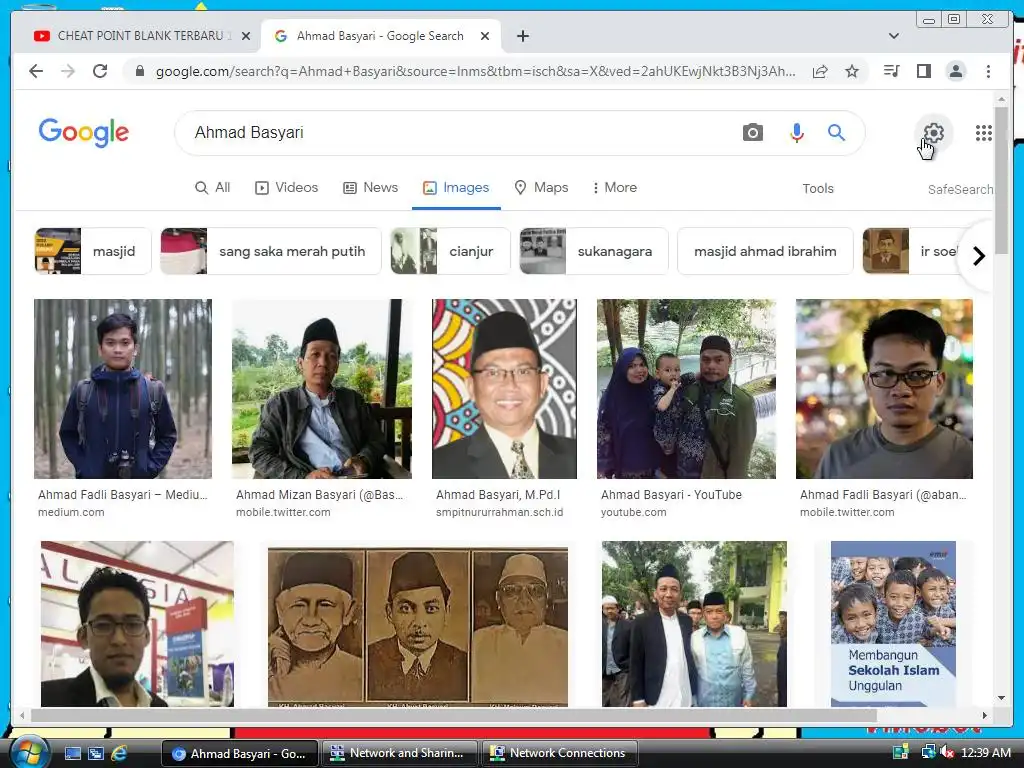
Task: Click the muted volume tray icon
Action: coord(947,753)
